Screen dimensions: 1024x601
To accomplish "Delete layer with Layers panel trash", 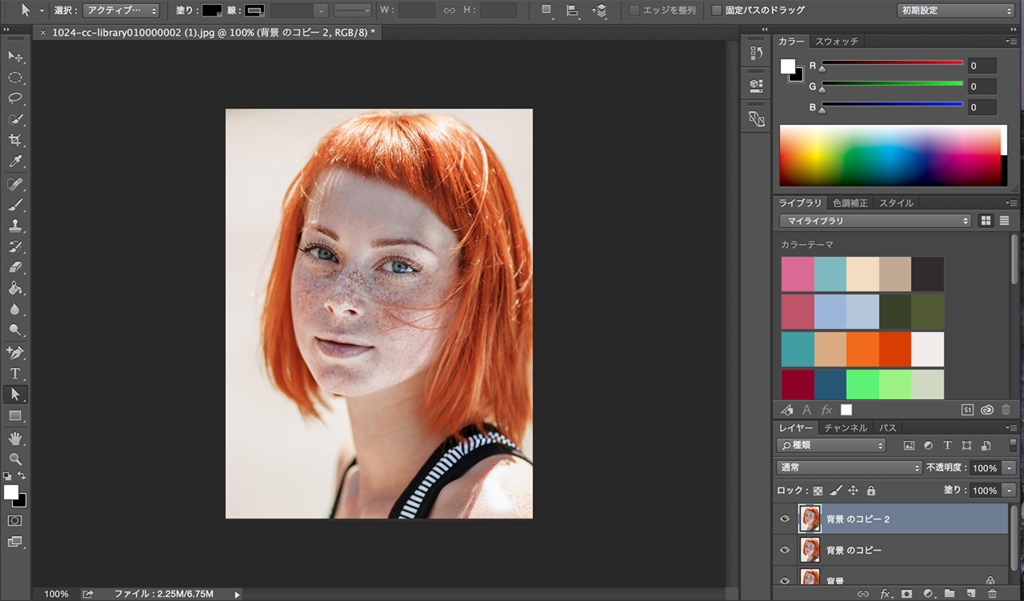I will pyautogui.click(x=993, y=594).
